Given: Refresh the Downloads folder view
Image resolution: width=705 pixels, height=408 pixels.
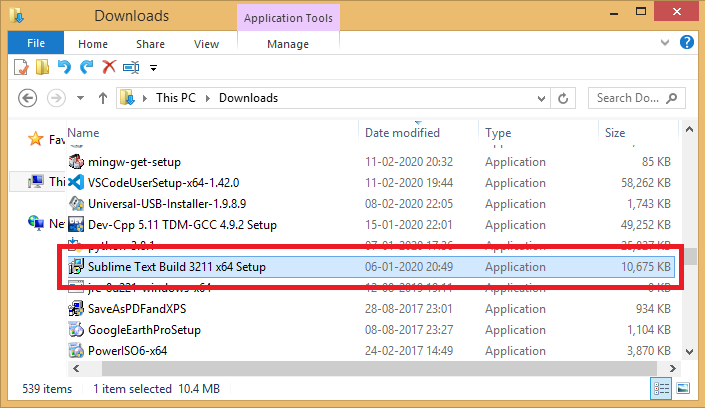Looking at the screenshot, I should point(564,98).
